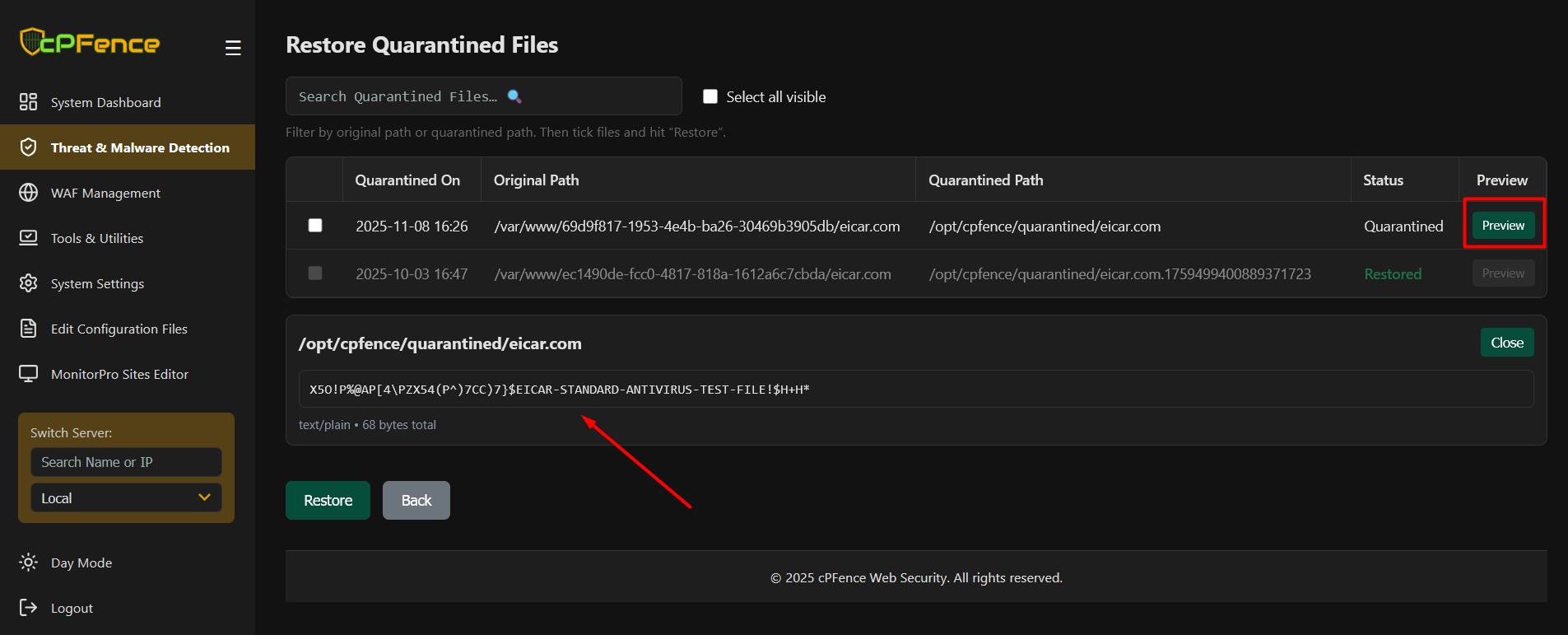The width and height of the screenshot is (1568, 635).
Task: Toggle the hamburger sidebar menu icon
Action: coord(233,49)
